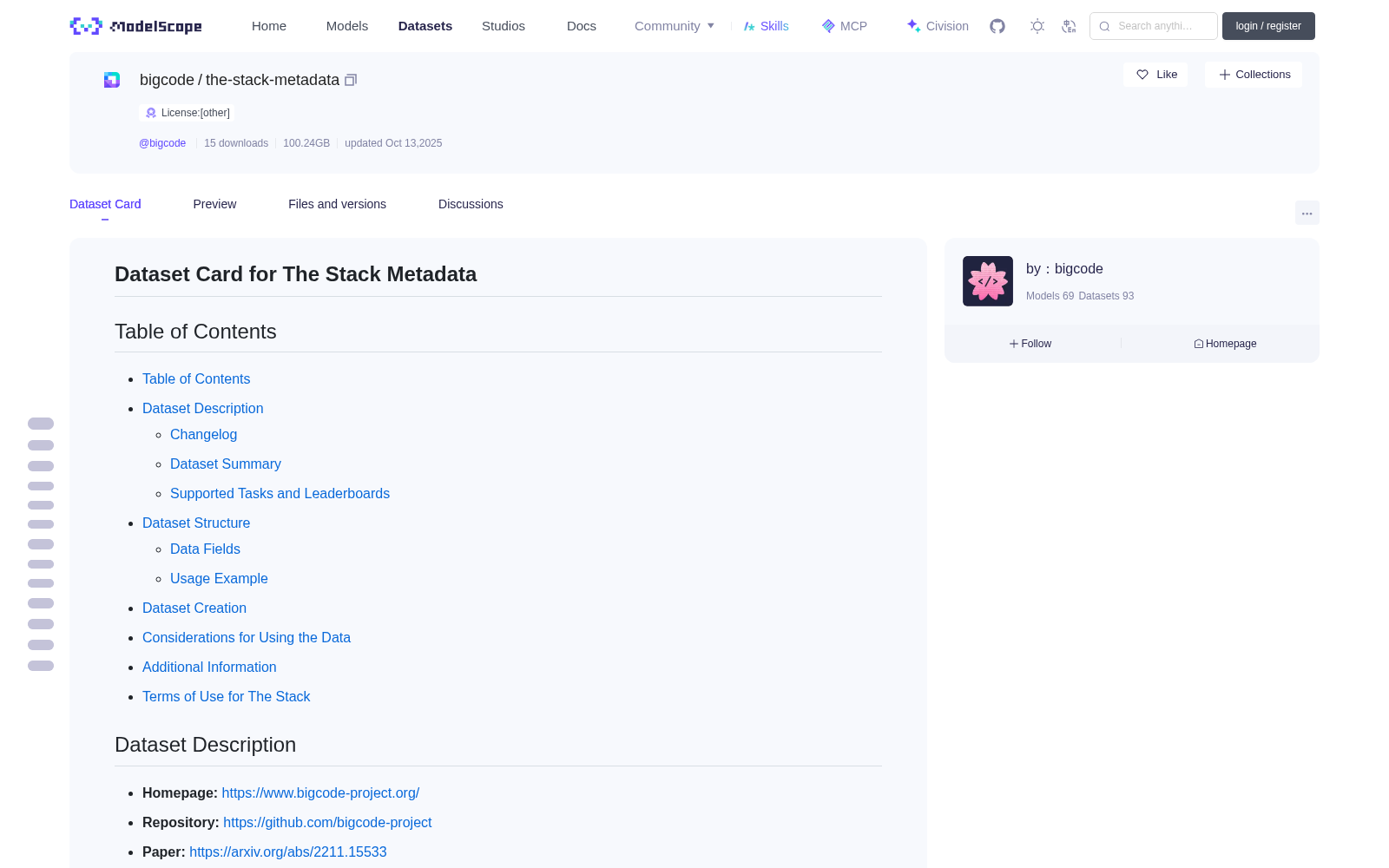This screenshot has width=1389, height=868.
Task: Click the "Datasets 93" count
Action: pos(1106,296)
